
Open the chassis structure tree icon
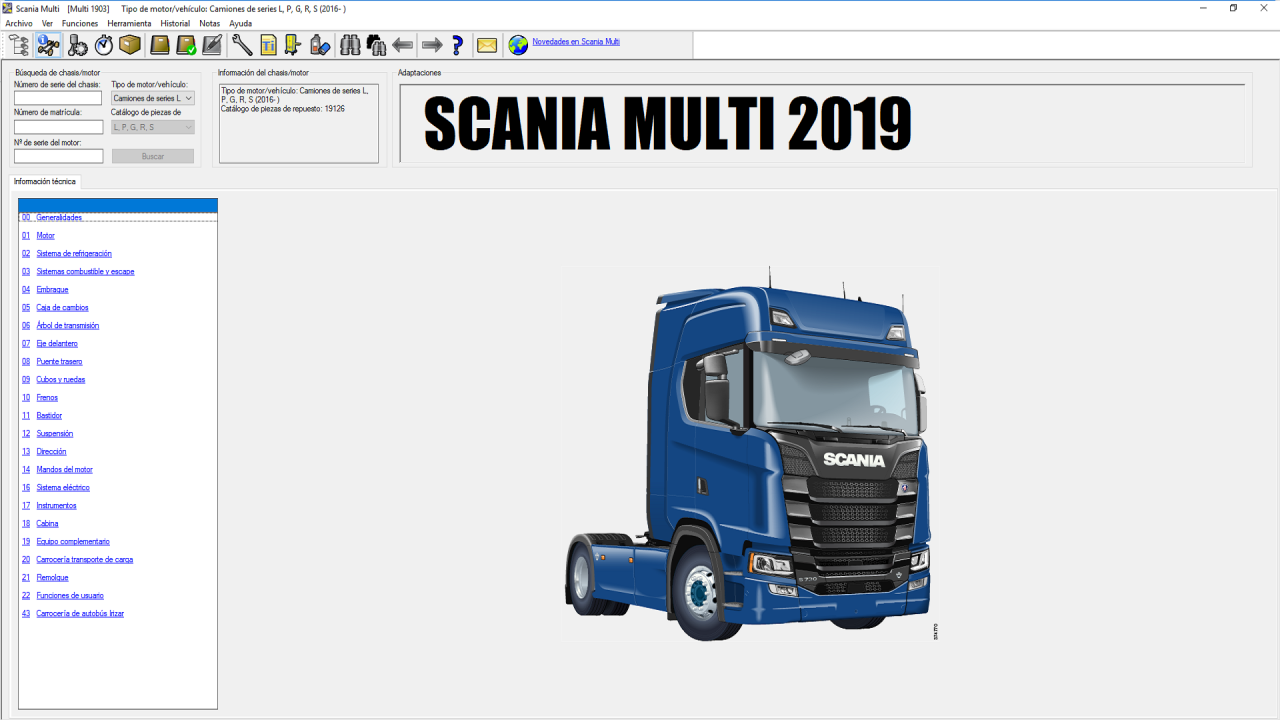click(18, 45)
